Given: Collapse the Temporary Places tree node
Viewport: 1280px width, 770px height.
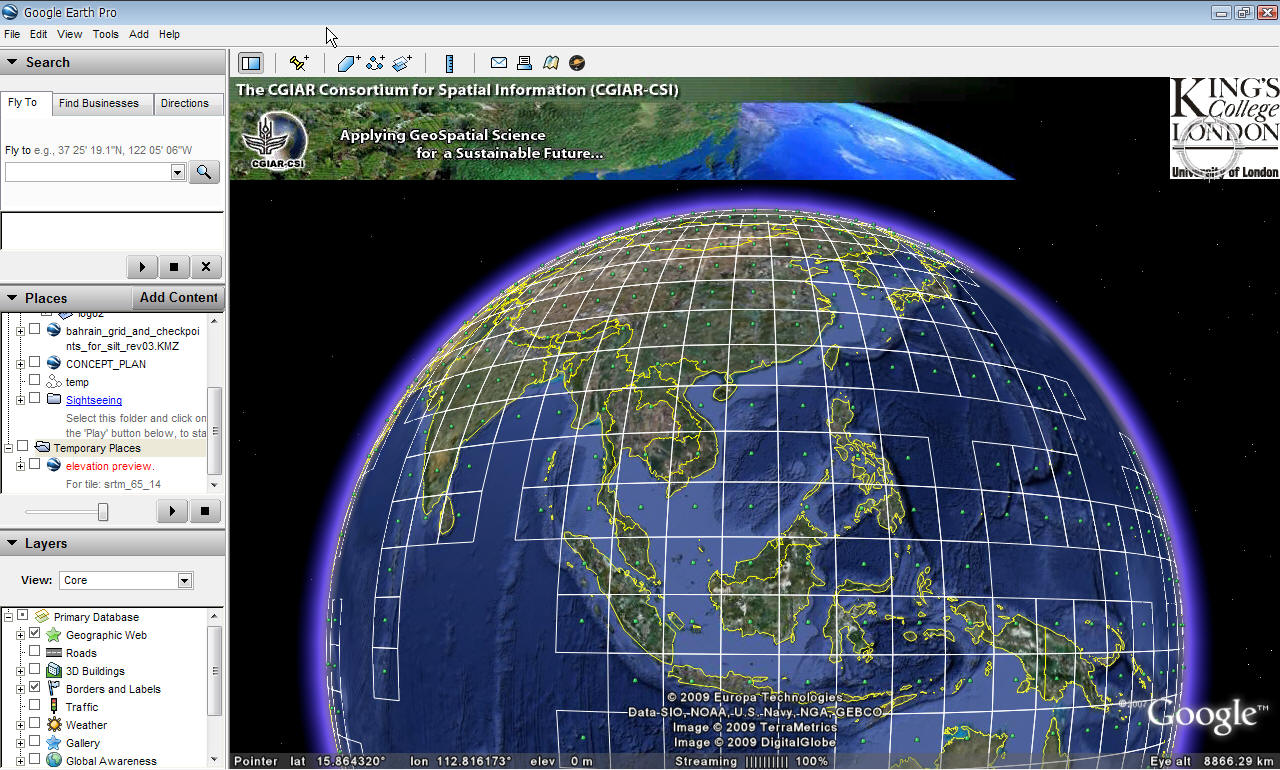Looking at the screenshot, I should (x=9, y=448).
